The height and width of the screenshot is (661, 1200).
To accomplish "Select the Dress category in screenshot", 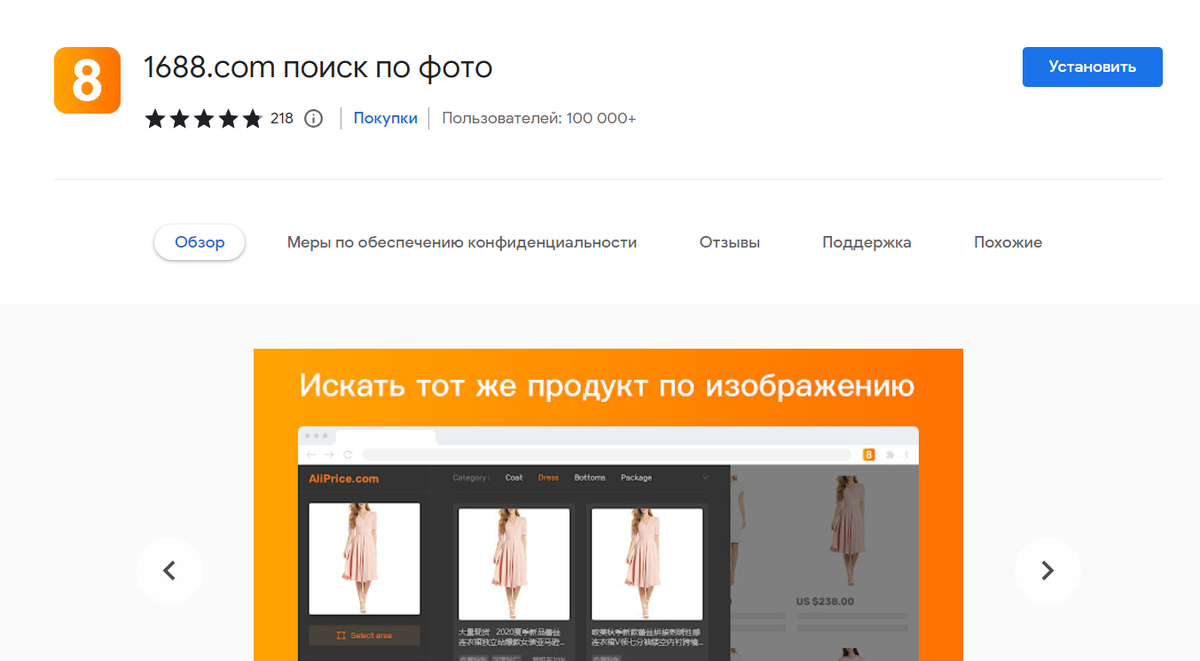I will point(548,478).
